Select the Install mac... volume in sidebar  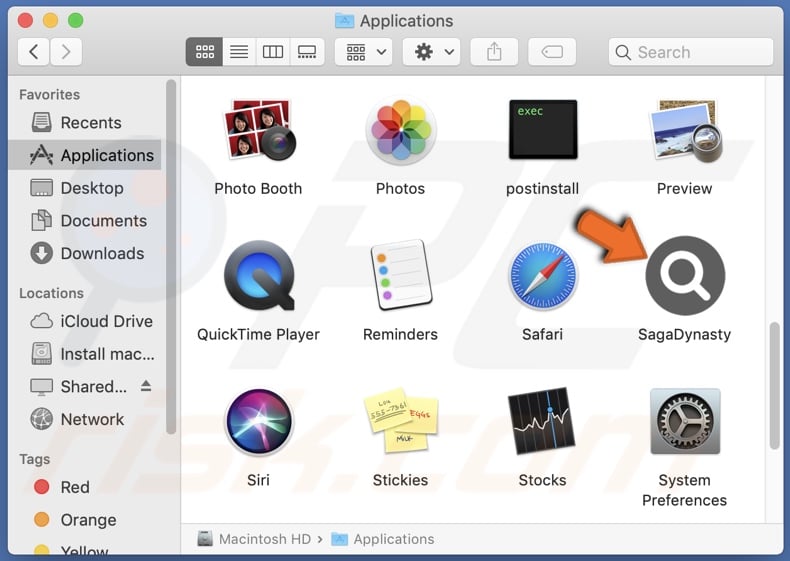(x=85, y=354)
